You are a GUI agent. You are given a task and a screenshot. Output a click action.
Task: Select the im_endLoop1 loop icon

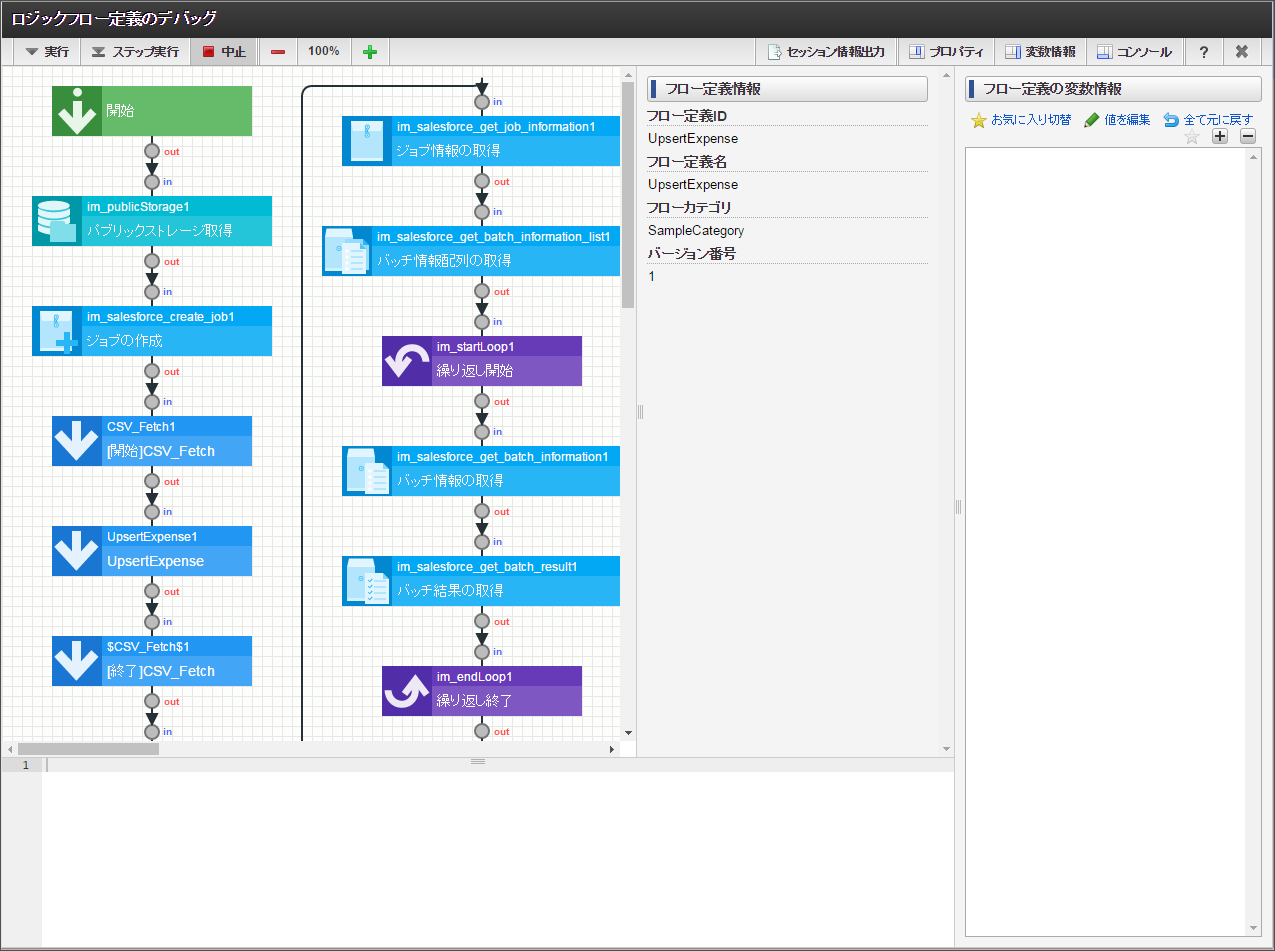click(407, 691)
